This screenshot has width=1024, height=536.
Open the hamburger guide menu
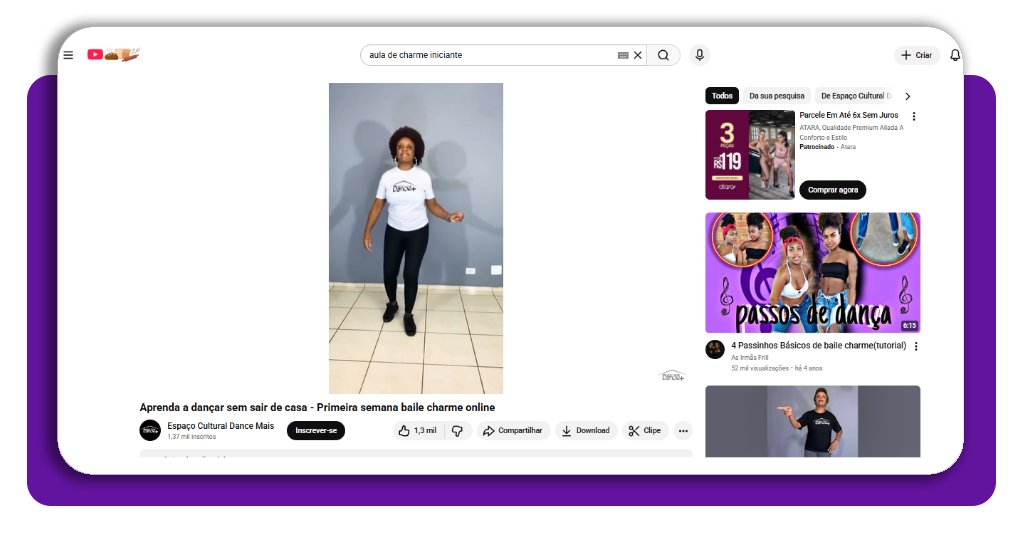[68, 55]
